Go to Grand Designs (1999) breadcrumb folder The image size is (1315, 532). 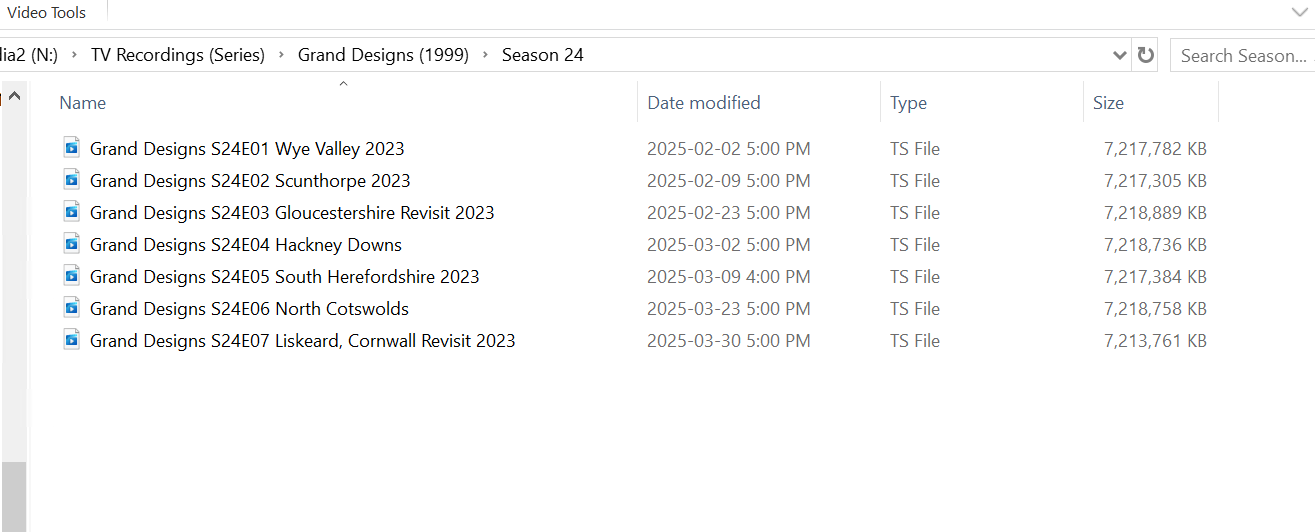(x=383, y=56)
